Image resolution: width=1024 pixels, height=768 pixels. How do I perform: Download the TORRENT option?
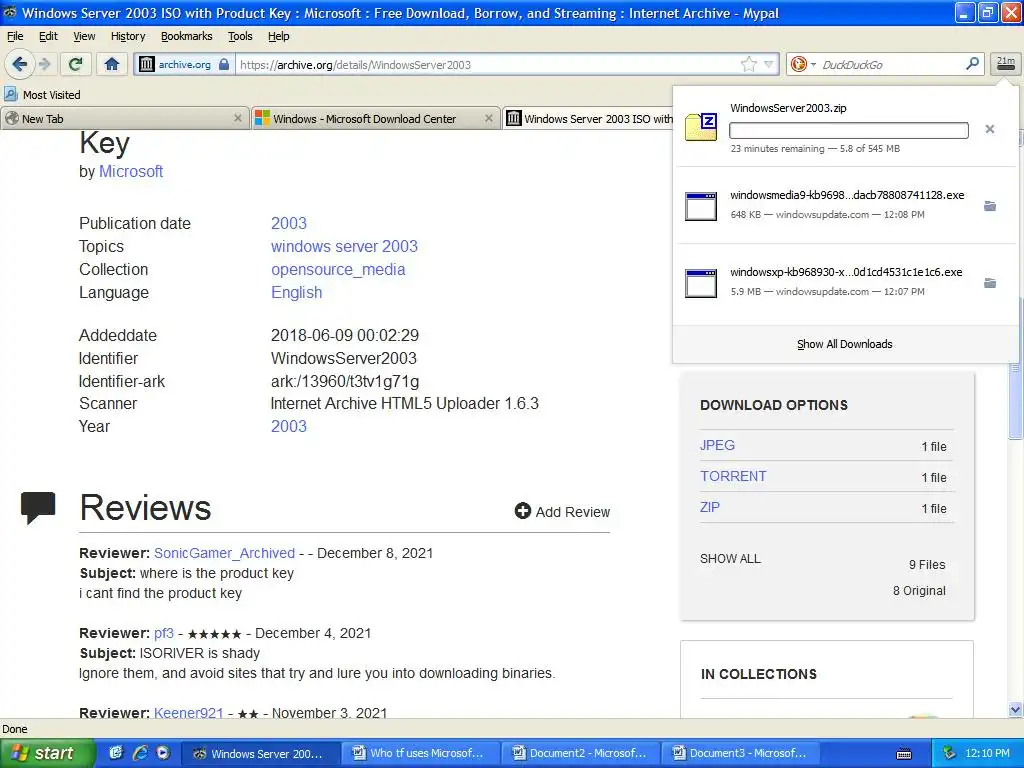(x=733, y=476)
